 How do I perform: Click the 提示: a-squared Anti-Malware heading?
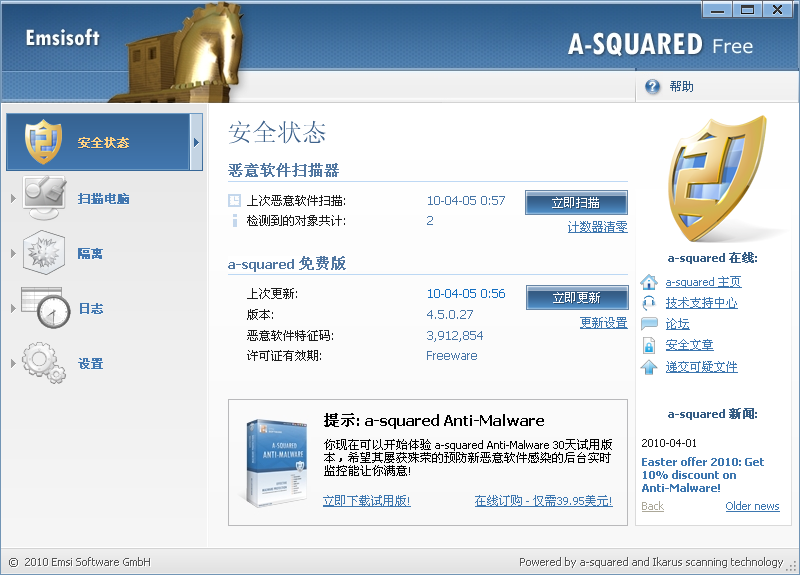[434, 420]
